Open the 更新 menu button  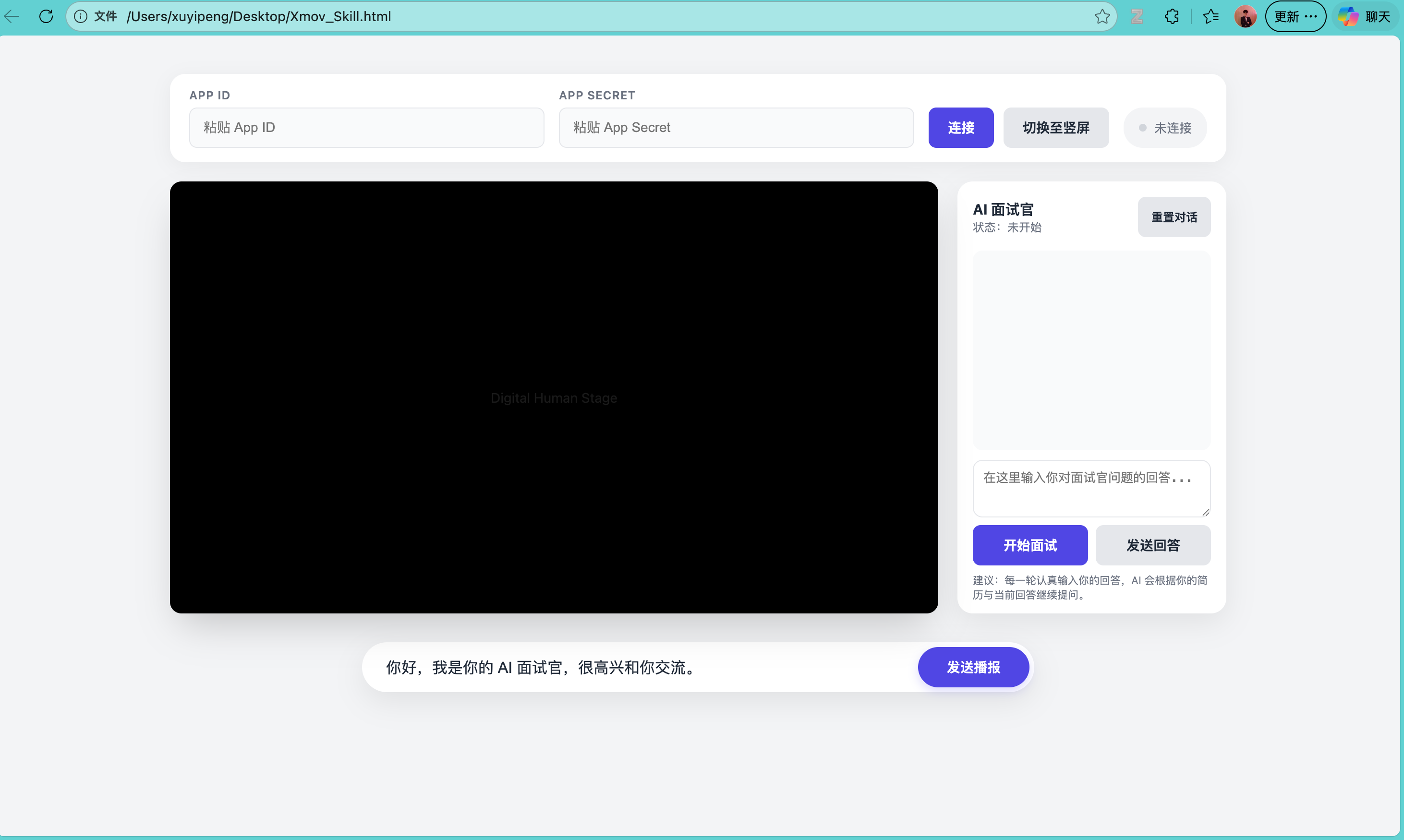(1295, 16)
